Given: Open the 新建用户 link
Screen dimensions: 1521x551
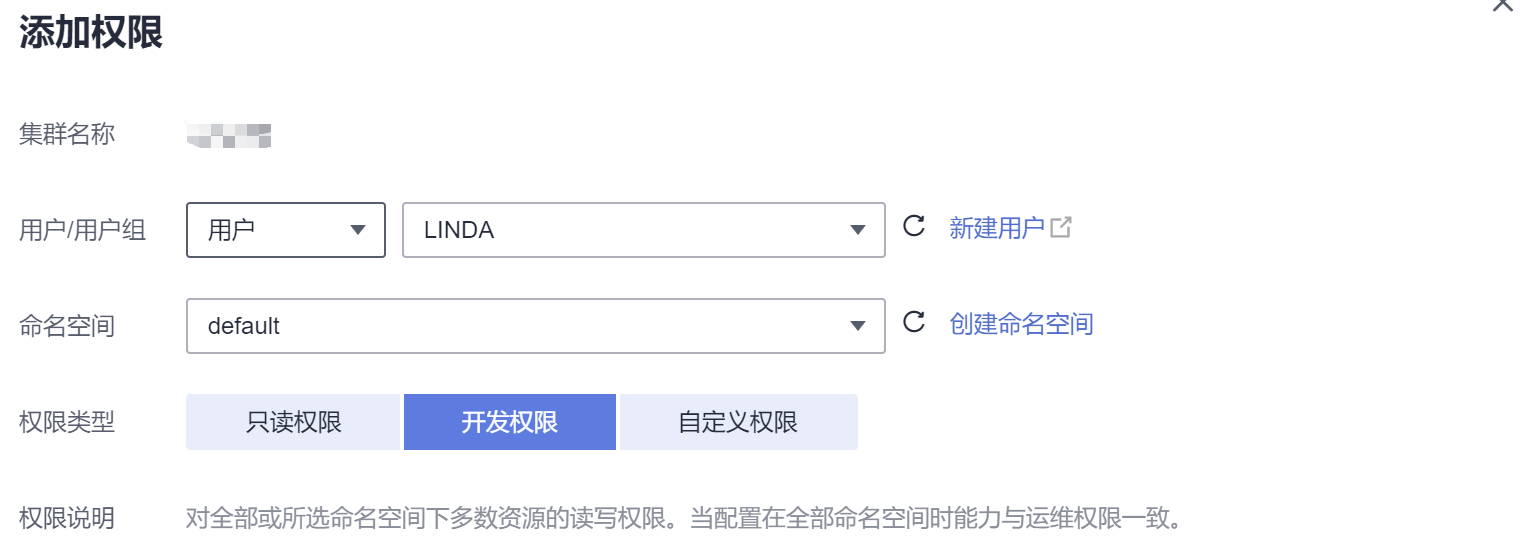Looking at the screenshot, I should click(996, 228).
